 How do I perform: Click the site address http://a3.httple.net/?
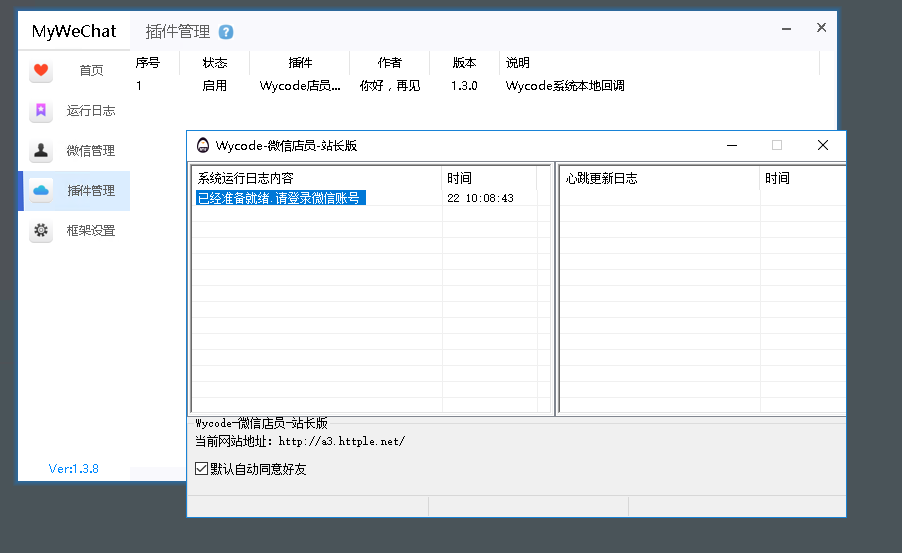pyautogui.click(x=342, y=441)
